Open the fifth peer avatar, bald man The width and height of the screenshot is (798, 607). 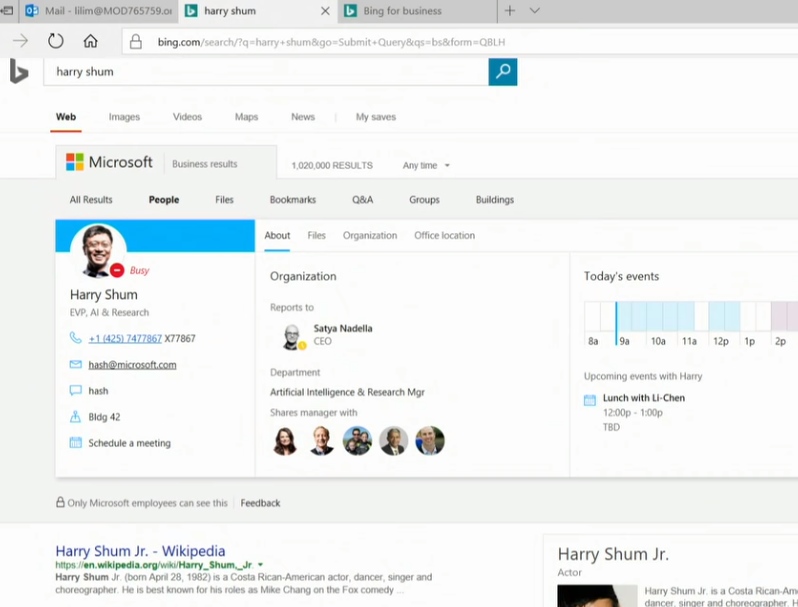click(430, 441)
